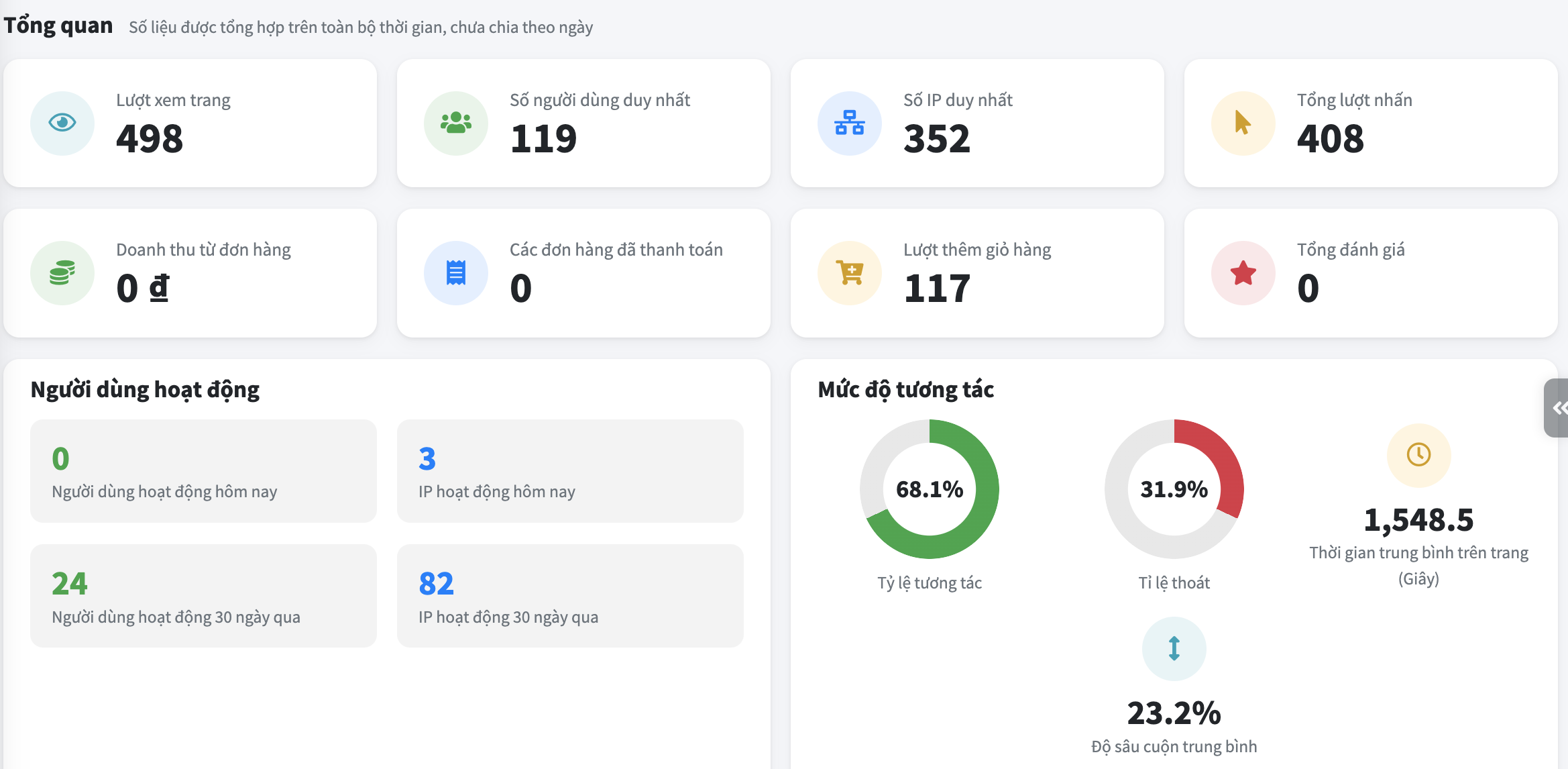Screen dimensions: 1568x769
Task: Click the 23.2% scroll depth value
Action: pos(1174,713)
